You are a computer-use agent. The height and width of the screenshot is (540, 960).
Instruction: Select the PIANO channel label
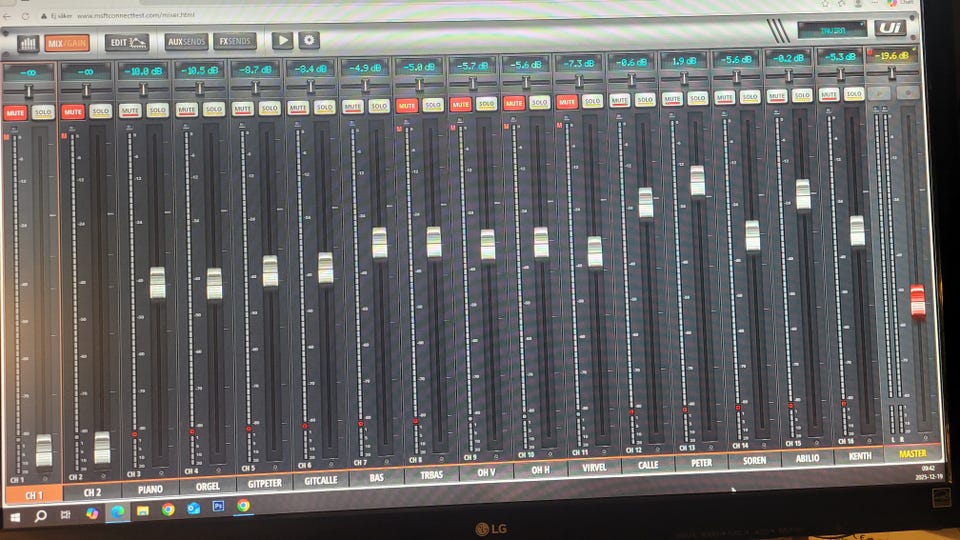point(150,489)
